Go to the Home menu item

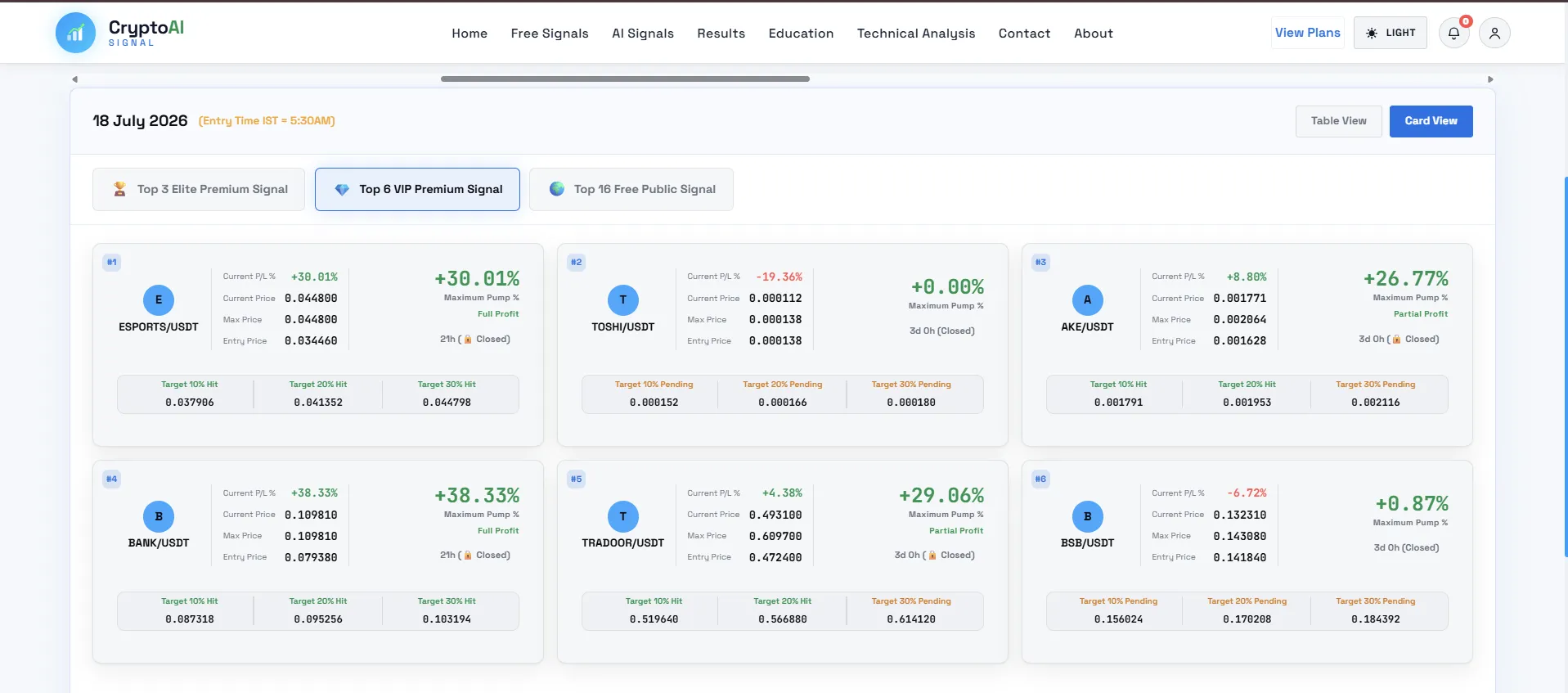click(470, 34)
